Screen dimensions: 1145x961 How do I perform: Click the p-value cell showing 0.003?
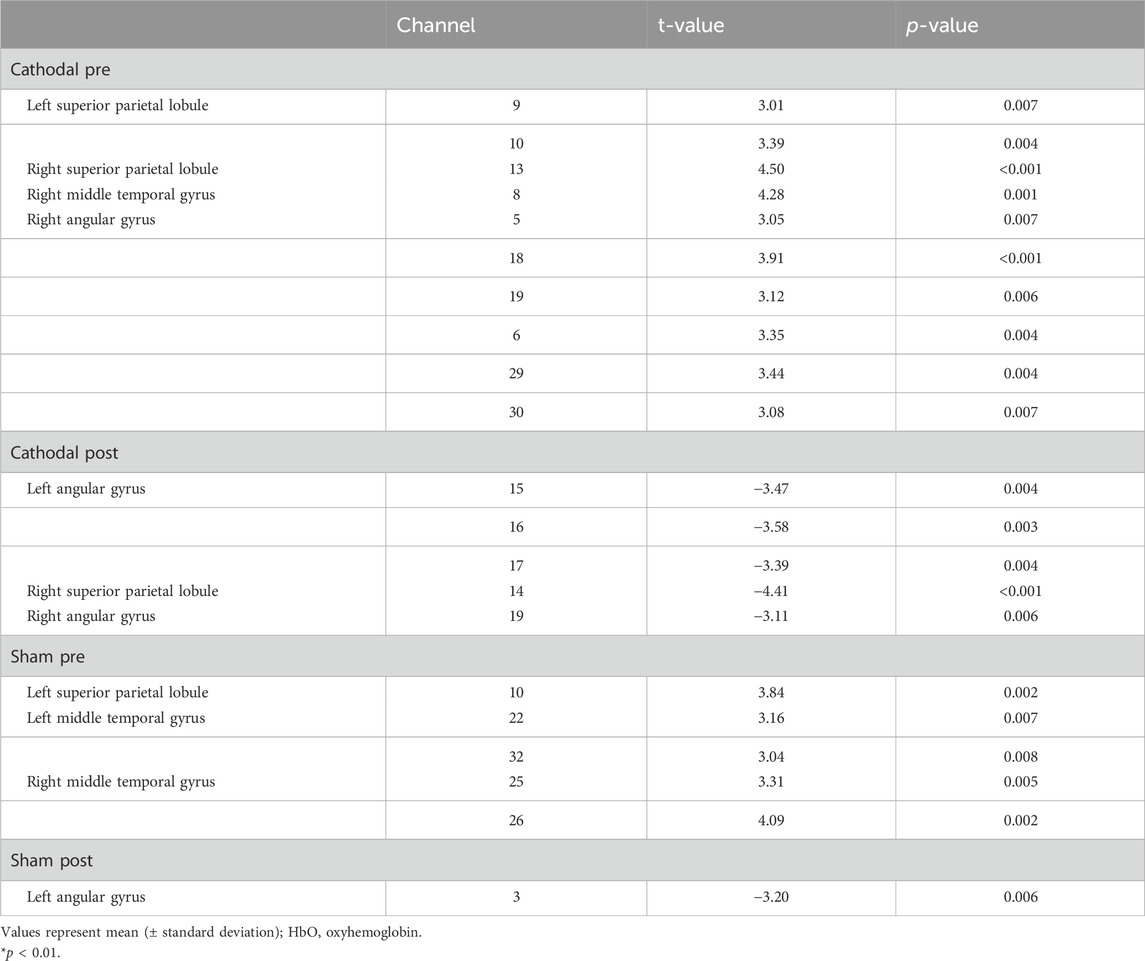(x=1019, y=527)
